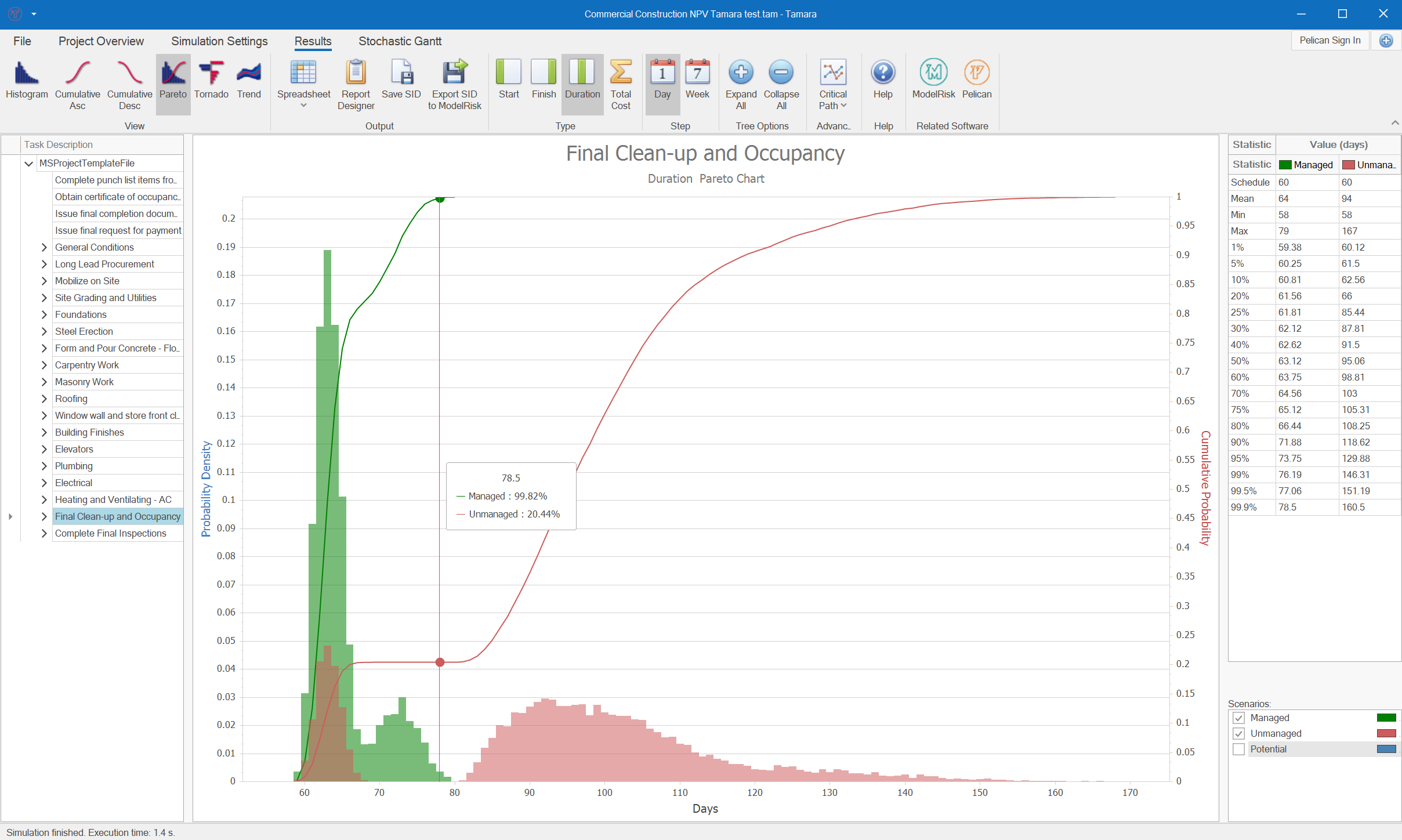Switch duration type to Finish
Viewport: 1402px width, 840px height.
click(x=543, y=81)
